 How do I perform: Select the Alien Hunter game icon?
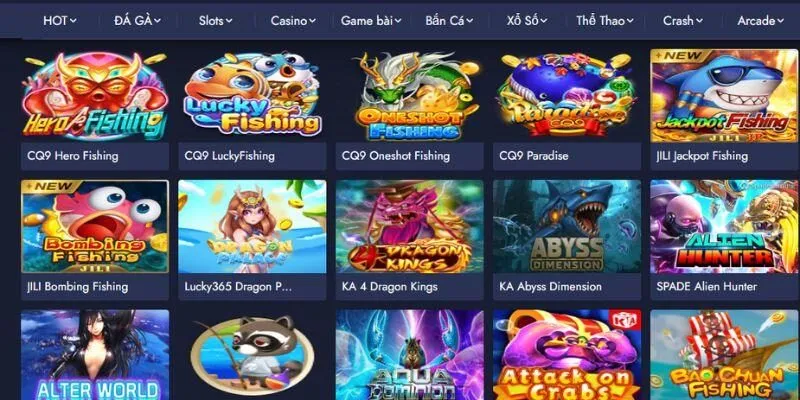coord(724,226)
